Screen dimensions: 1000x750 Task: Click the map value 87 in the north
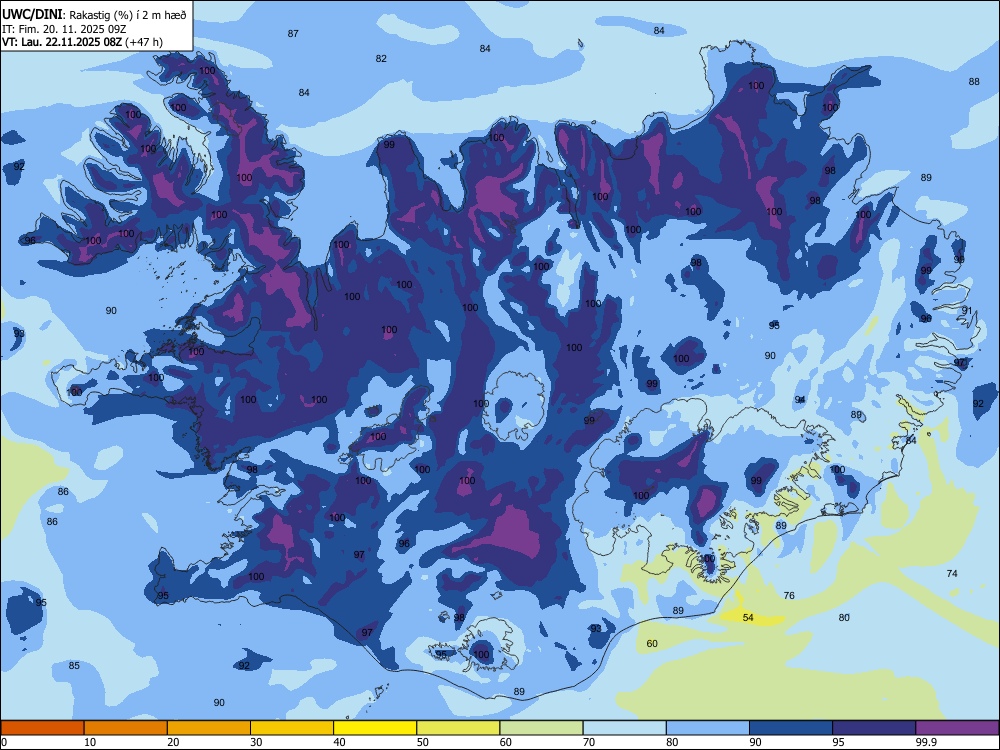[x=293, y=33]
